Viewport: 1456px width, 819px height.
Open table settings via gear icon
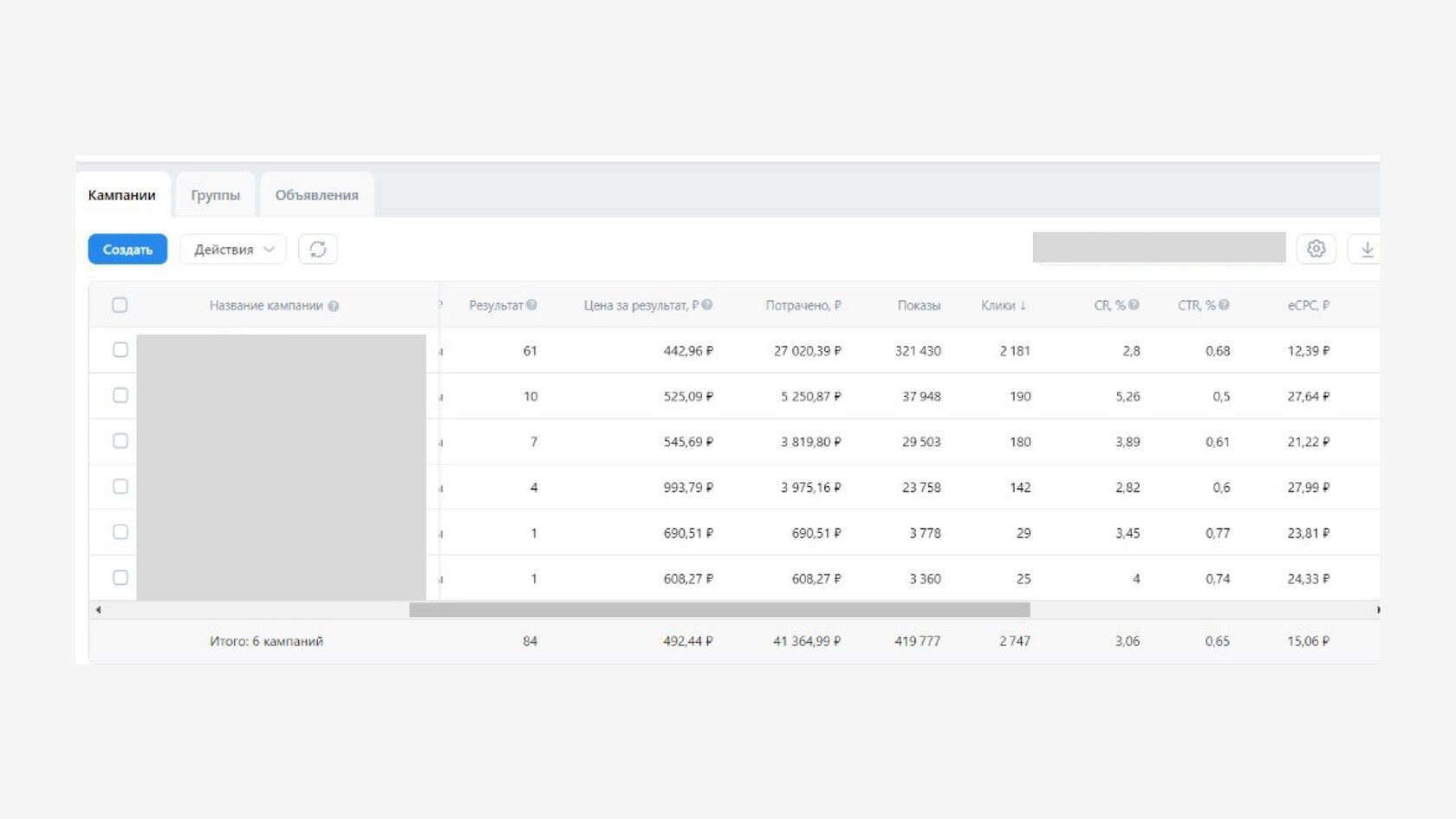[1316, 250]
